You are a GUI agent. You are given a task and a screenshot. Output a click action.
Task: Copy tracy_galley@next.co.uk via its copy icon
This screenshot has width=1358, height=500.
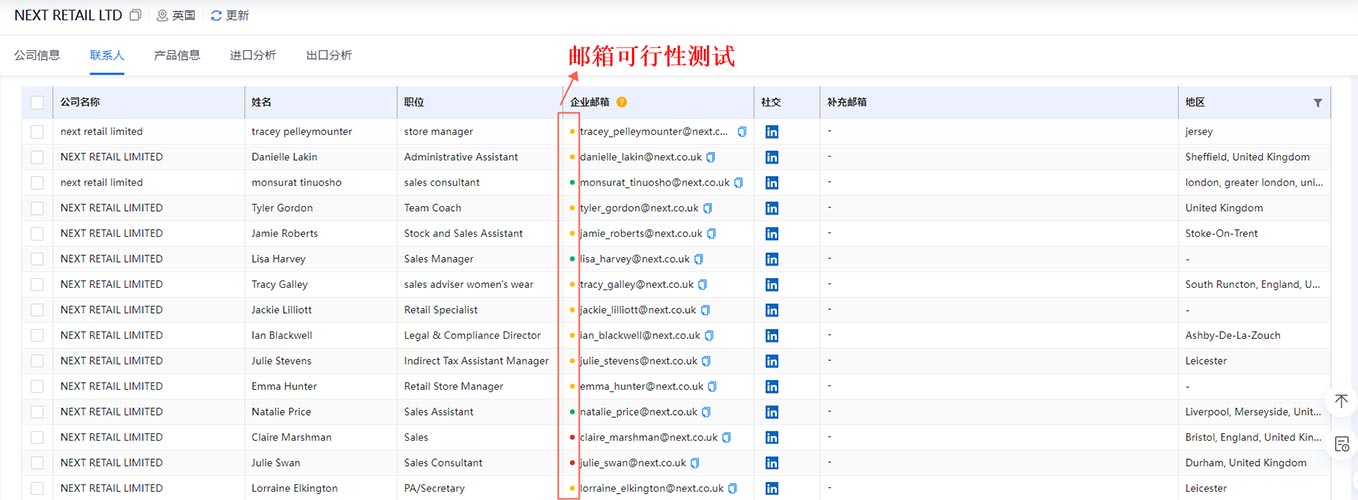coord(702,284)
